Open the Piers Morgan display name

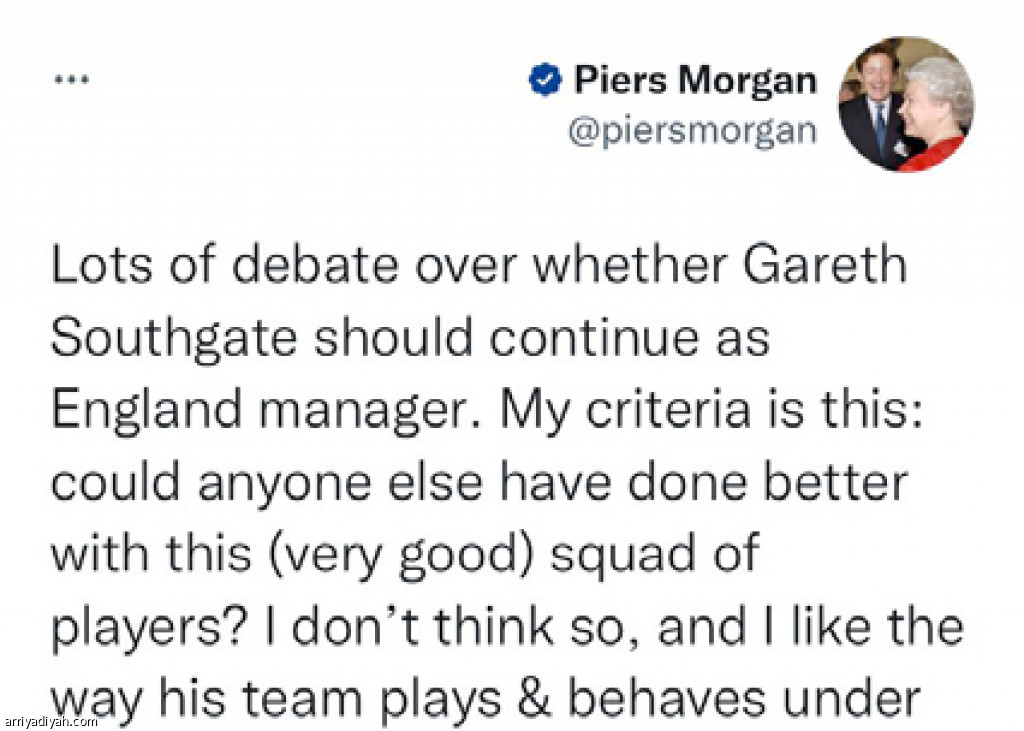pyautogui.click(x=695, y=81)
